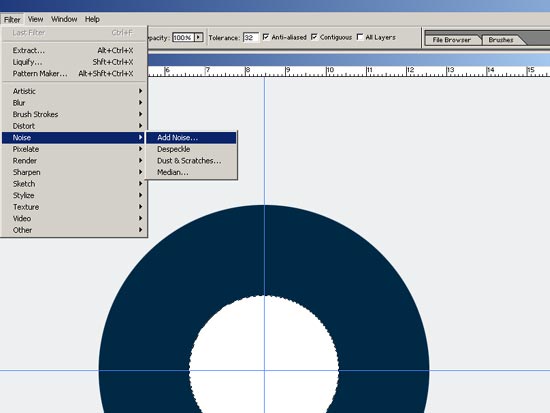Expand the Render filter submenu
Viewport: 550px width, 413px height.
(x=74, y=161)
